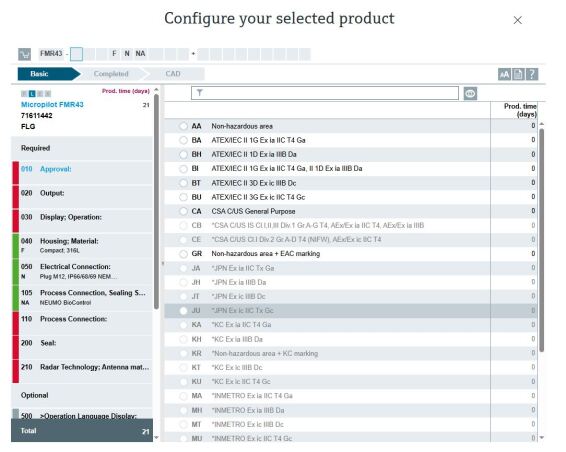
Task: Open 105 Process Connection, Sealing feature
Action: point(82,298)
